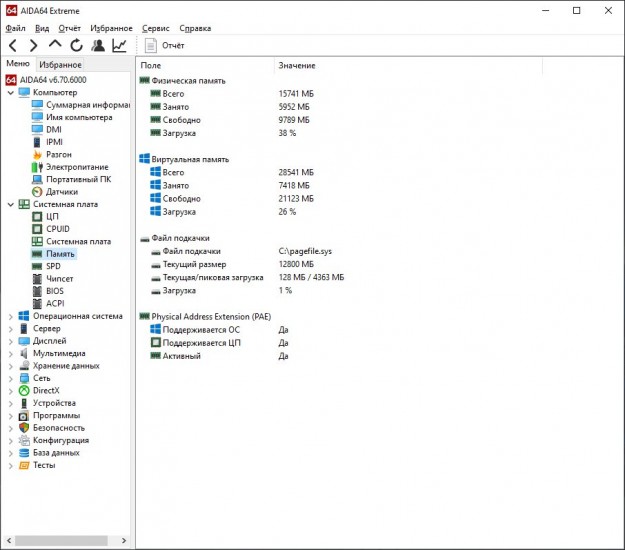Select the DirectX item in the sidebar
Viewport: 625px width, 550px height.
(46, 391)
